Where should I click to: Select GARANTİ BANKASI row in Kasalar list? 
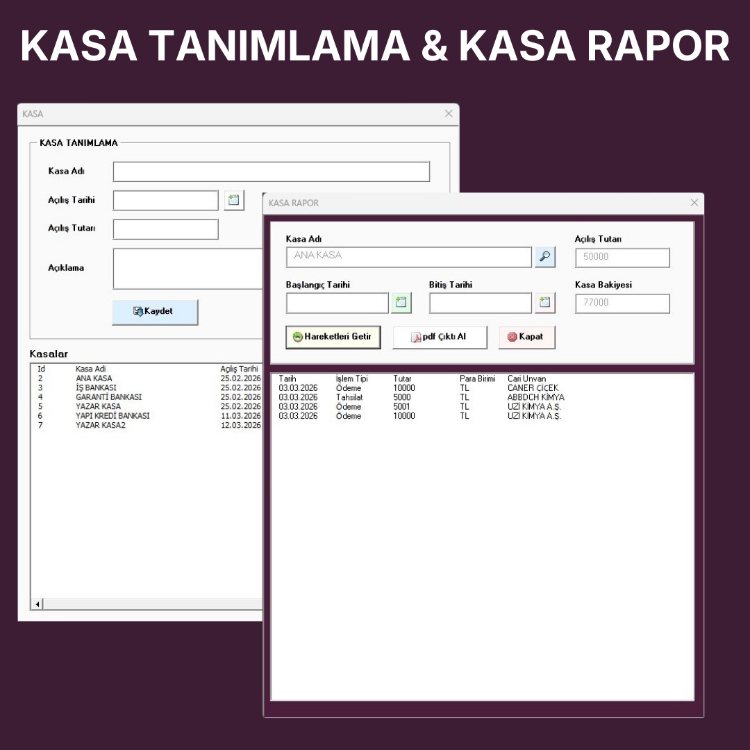point(147,397)
